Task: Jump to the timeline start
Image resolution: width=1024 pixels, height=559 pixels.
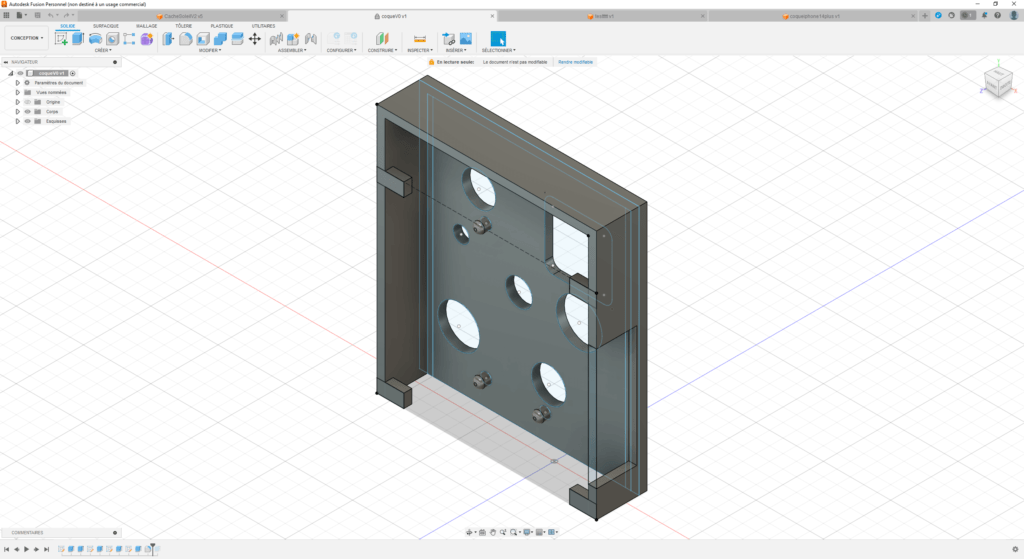Action: [7, 549]
